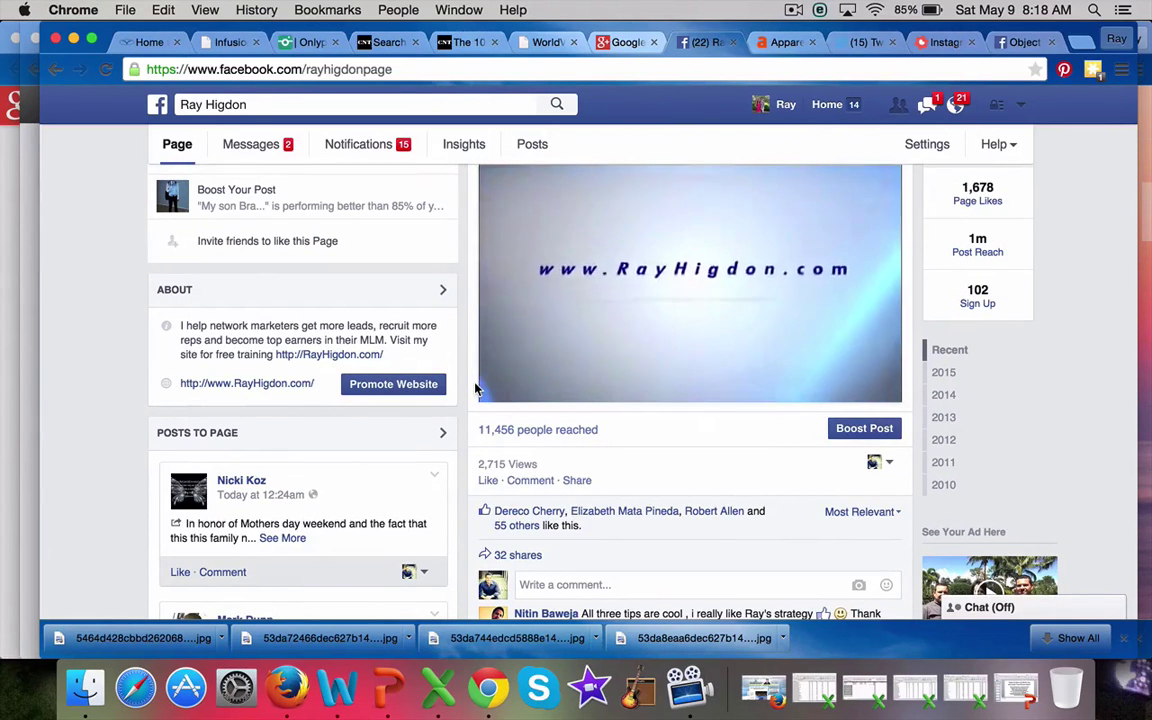Click the Wi-Fi status icon
Image resolution: width=1152 pixels, height=720 pixels.
[874, 10]
